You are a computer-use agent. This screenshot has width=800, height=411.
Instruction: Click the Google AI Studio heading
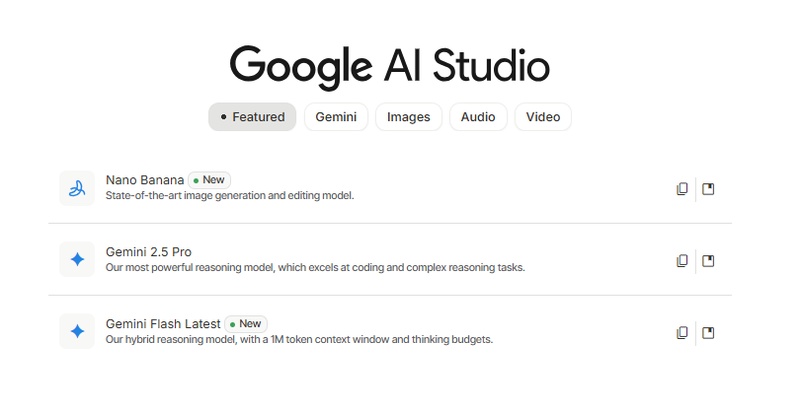point(389,66)
